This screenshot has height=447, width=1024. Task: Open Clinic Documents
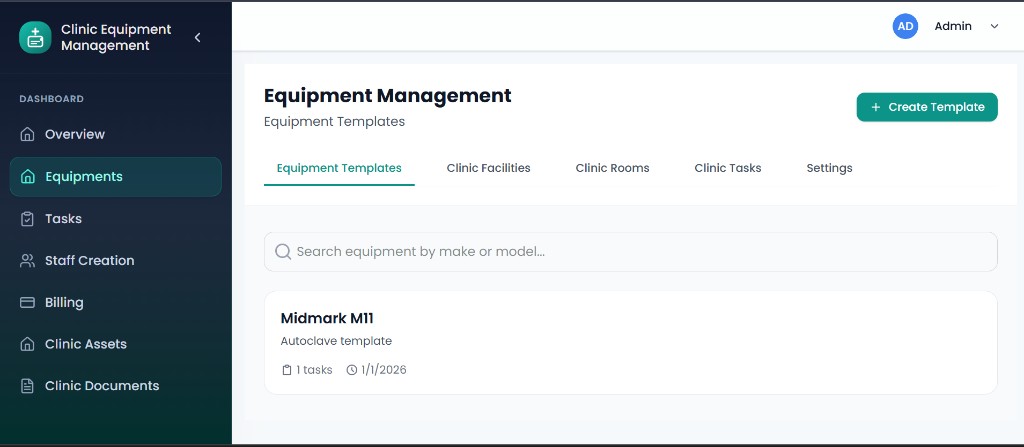point(116,386)
